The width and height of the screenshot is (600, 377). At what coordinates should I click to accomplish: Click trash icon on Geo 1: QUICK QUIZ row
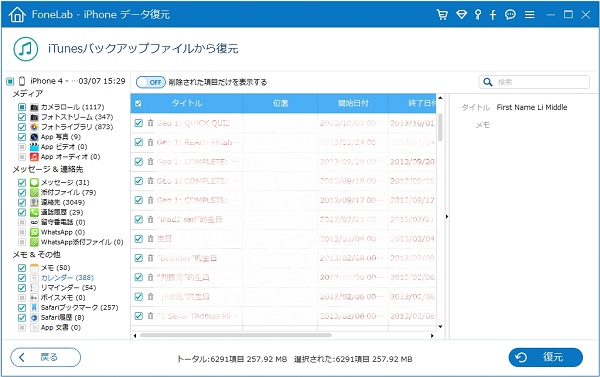point(150,123)
